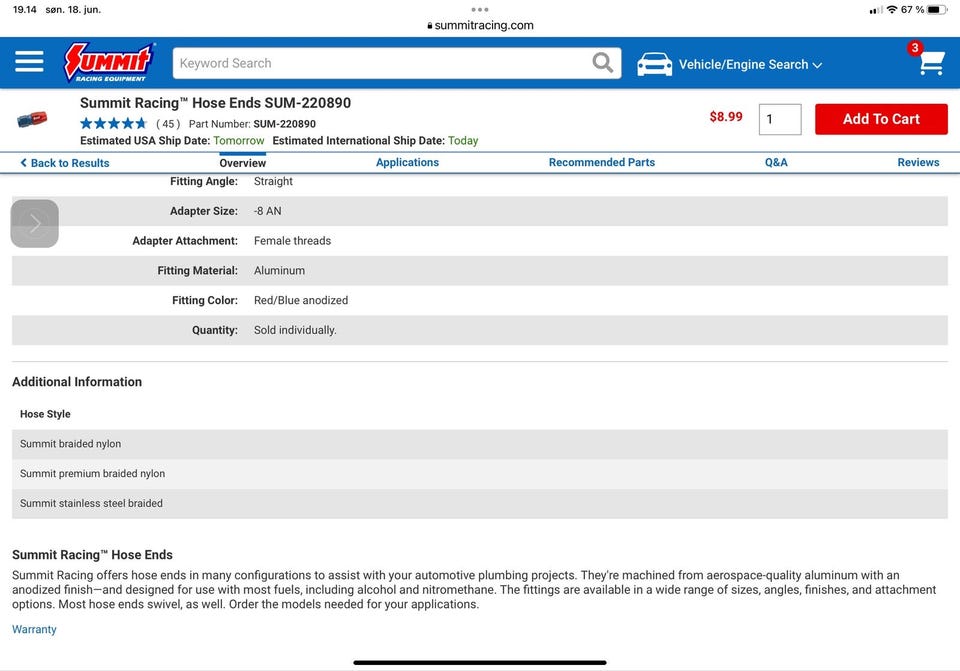Click the search magnifier icon
Viewport: 960px width, 671px height.
[x=602, y=62]
